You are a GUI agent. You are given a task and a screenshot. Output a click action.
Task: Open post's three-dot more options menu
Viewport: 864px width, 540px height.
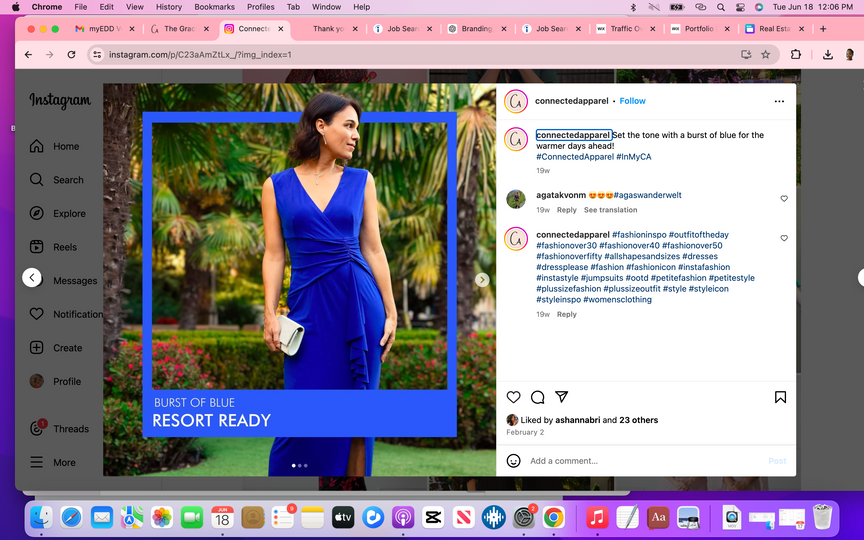click(779, 101)
